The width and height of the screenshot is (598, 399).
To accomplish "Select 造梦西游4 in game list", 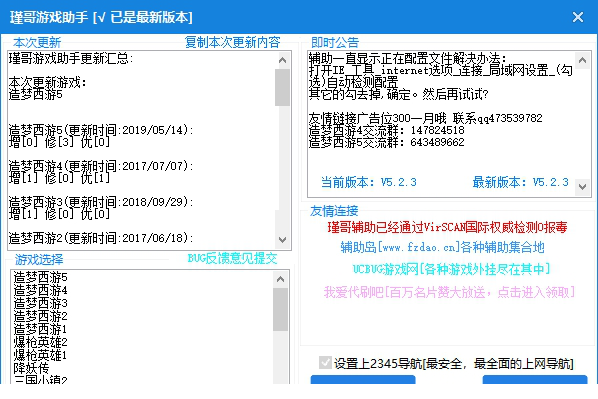I will point(40,290).
